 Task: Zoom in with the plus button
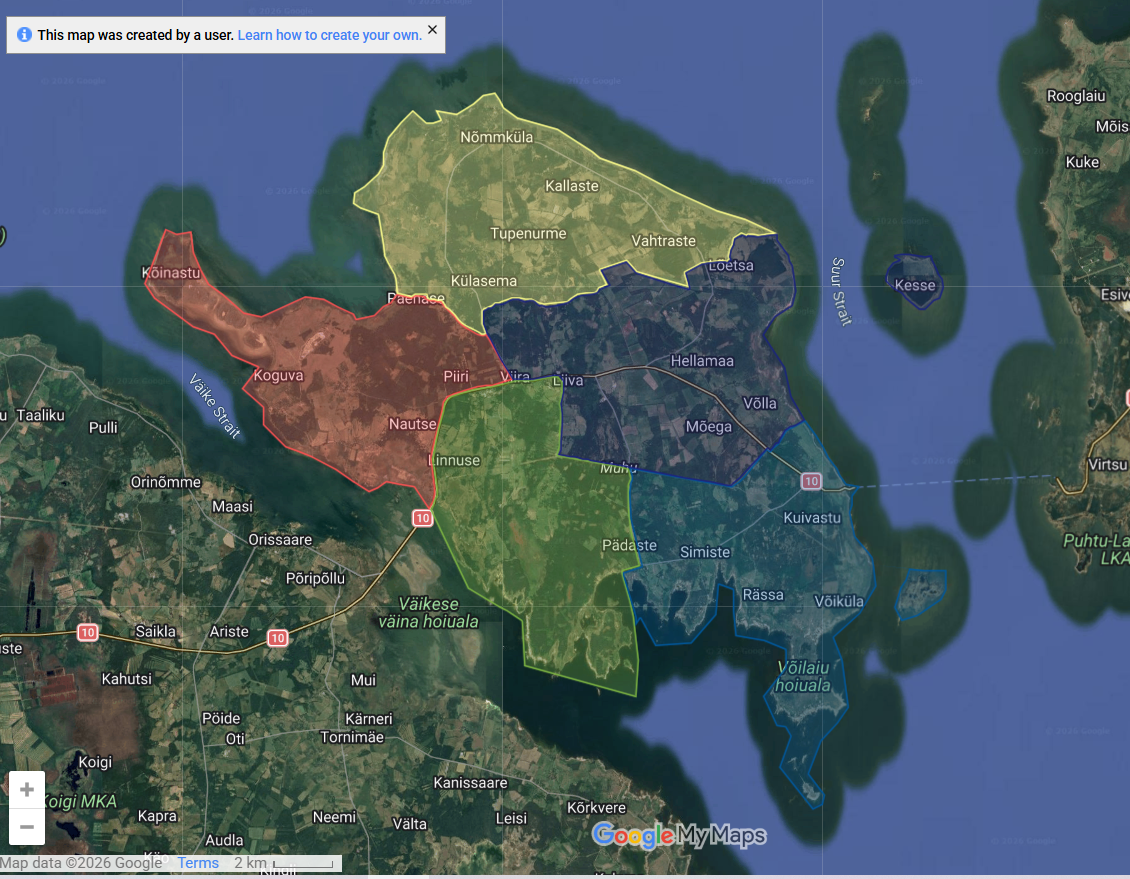pos(27,790)
